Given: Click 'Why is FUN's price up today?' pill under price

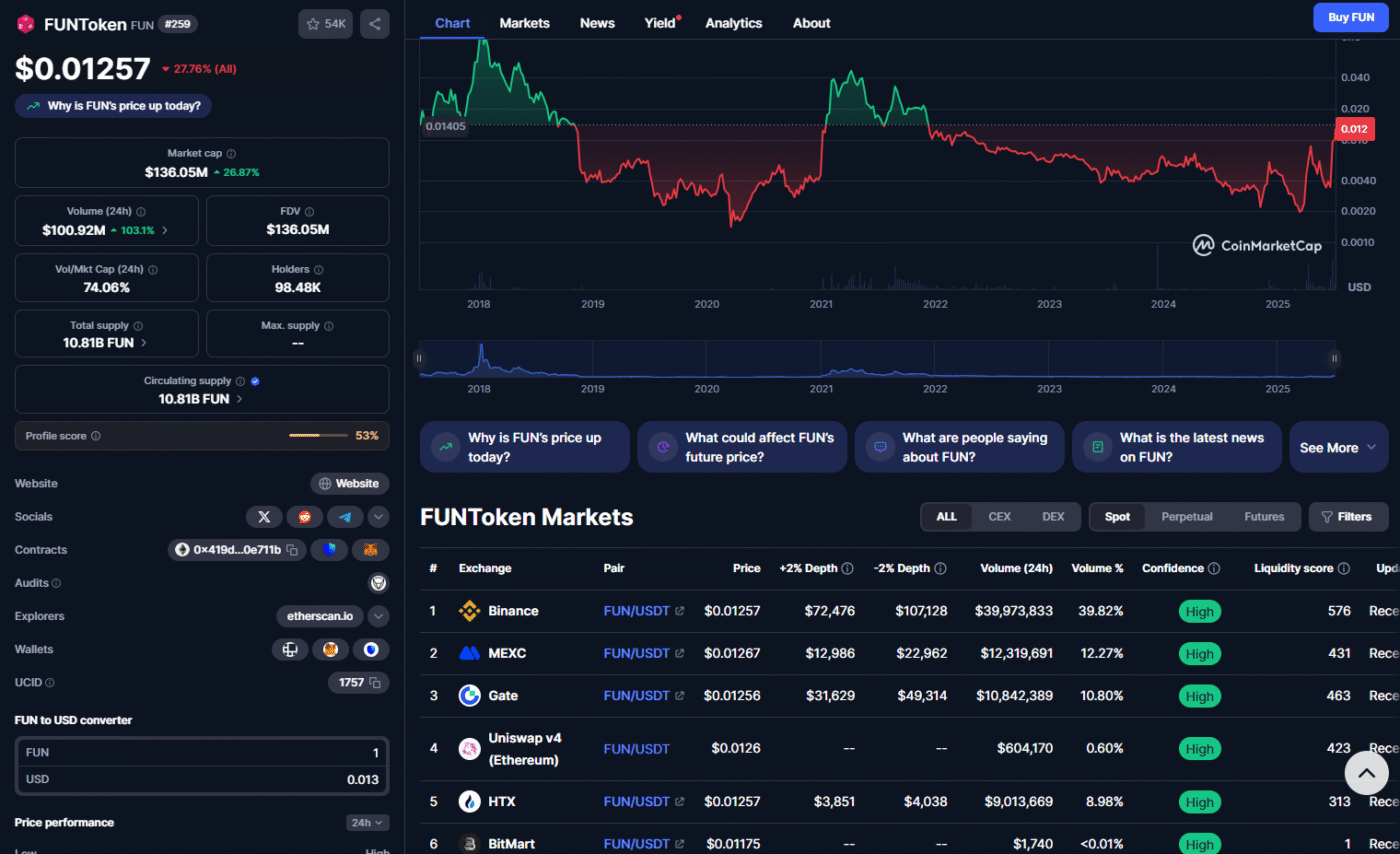Looking at the screenshot, I should click(x=113, y=105).
